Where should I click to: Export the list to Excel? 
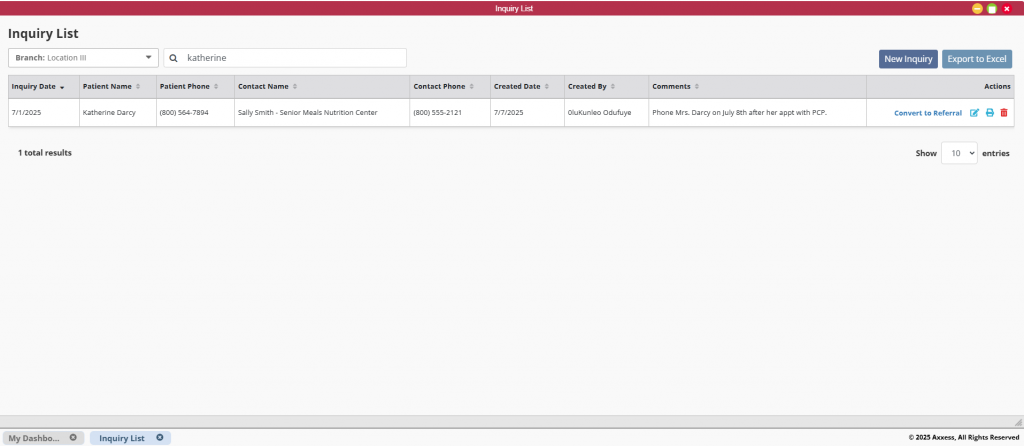[977, 59]
